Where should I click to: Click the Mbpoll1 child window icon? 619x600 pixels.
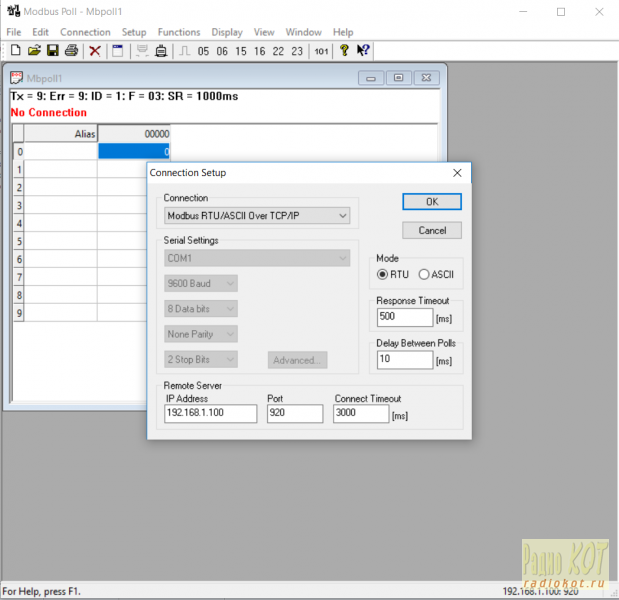[16, 78]
